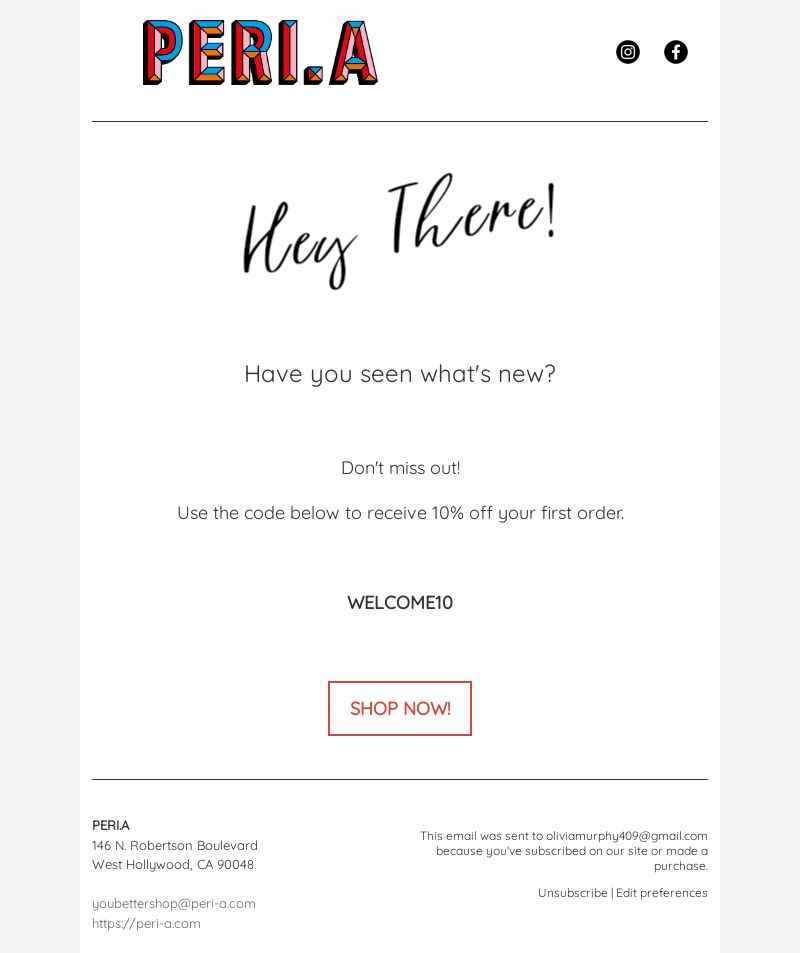Image resolution: width=800 pixels, height=953 pixels.
Task: Open the Facebook icon link
Action: (675, 52)
